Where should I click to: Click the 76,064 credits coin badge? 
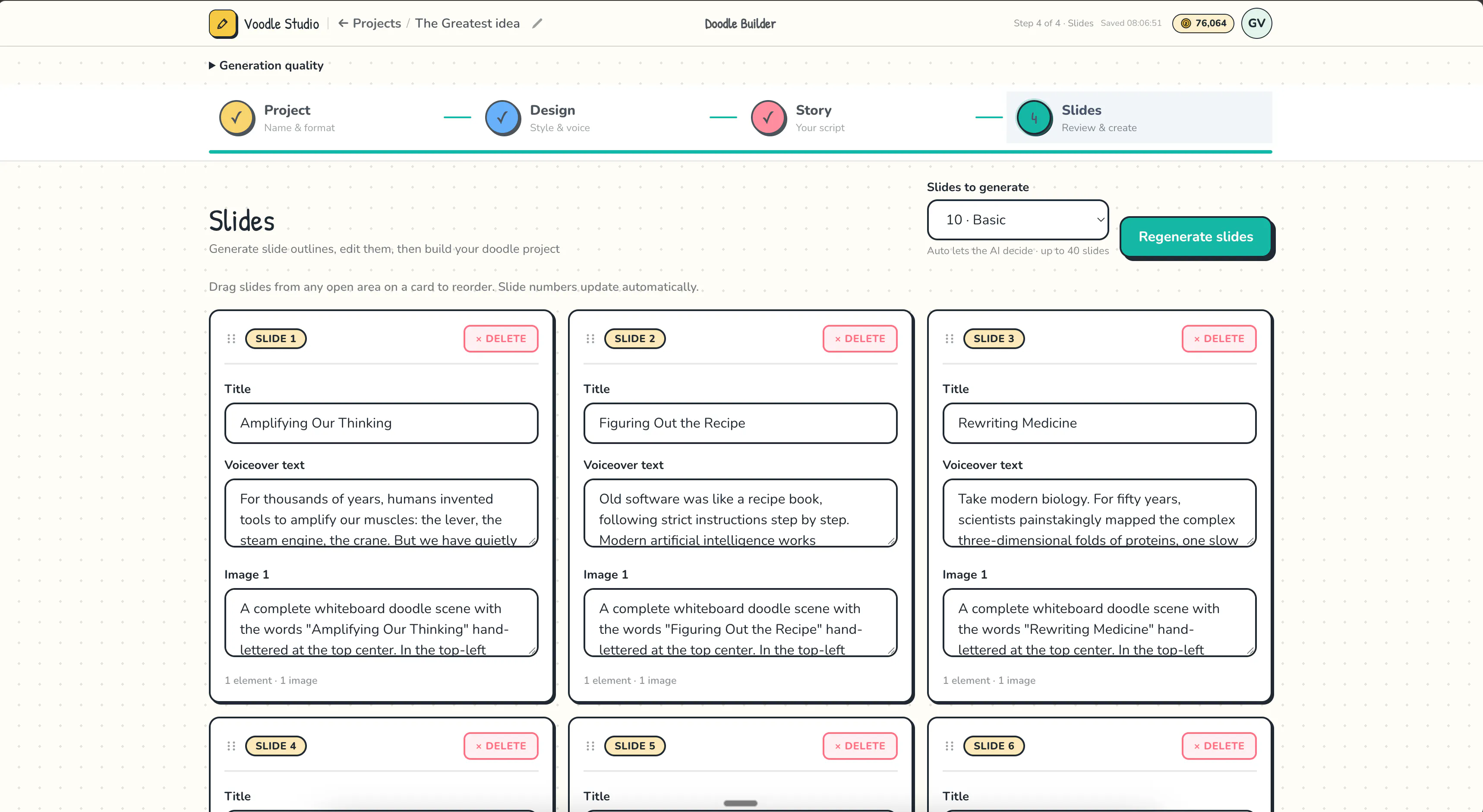tap(1203, 23)
